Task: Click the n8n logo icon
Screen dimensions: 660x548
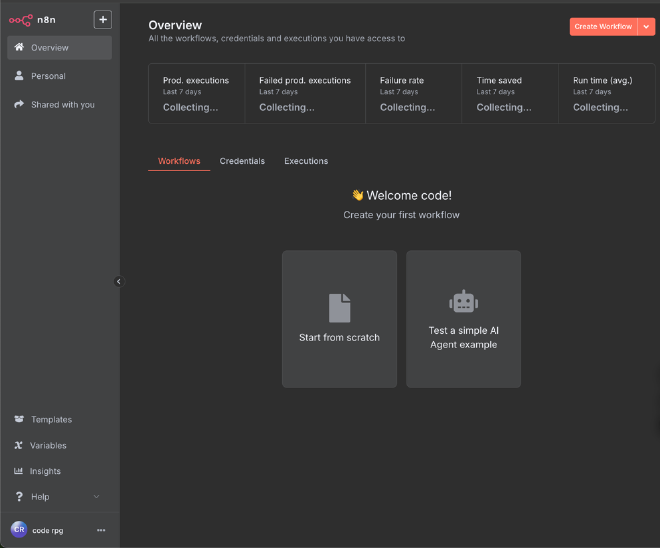Action: (x=21, y=20)
